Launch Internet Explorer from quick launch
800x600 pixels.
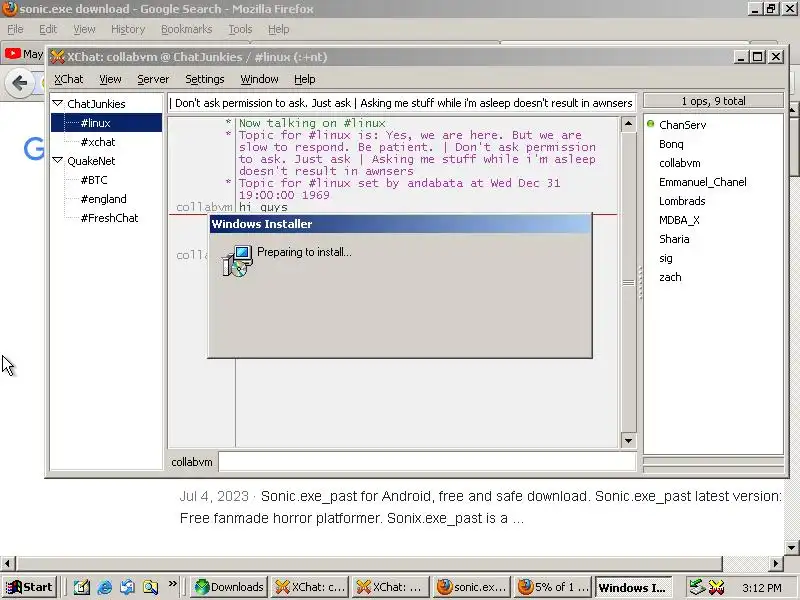[105, 587]
